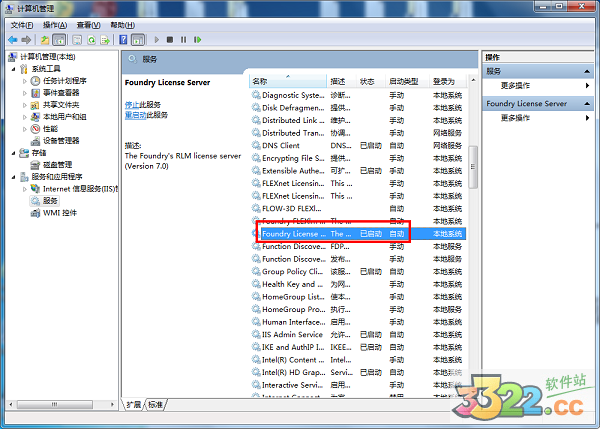Collapse the Foundry License Server actions section
Viewport: 600px width, 429px height.
pyautogui.click(x=587, y=104)
